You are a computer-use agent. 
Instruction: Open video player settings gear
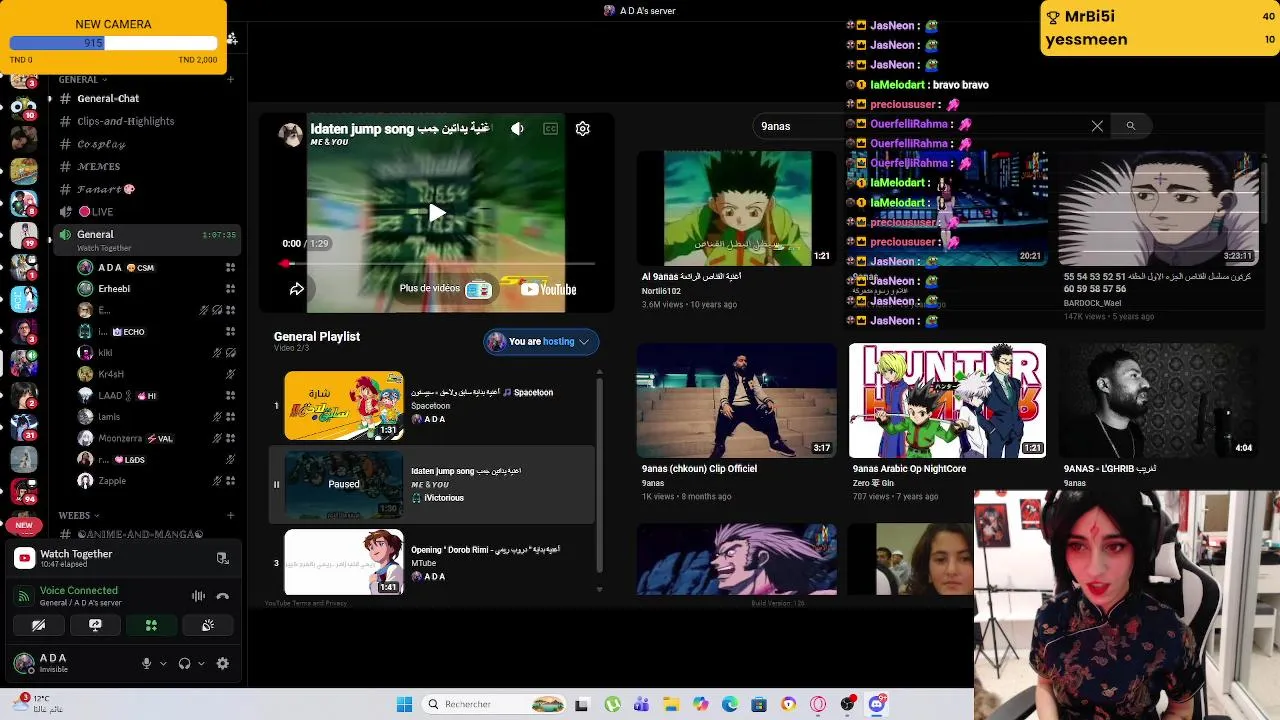583,129
